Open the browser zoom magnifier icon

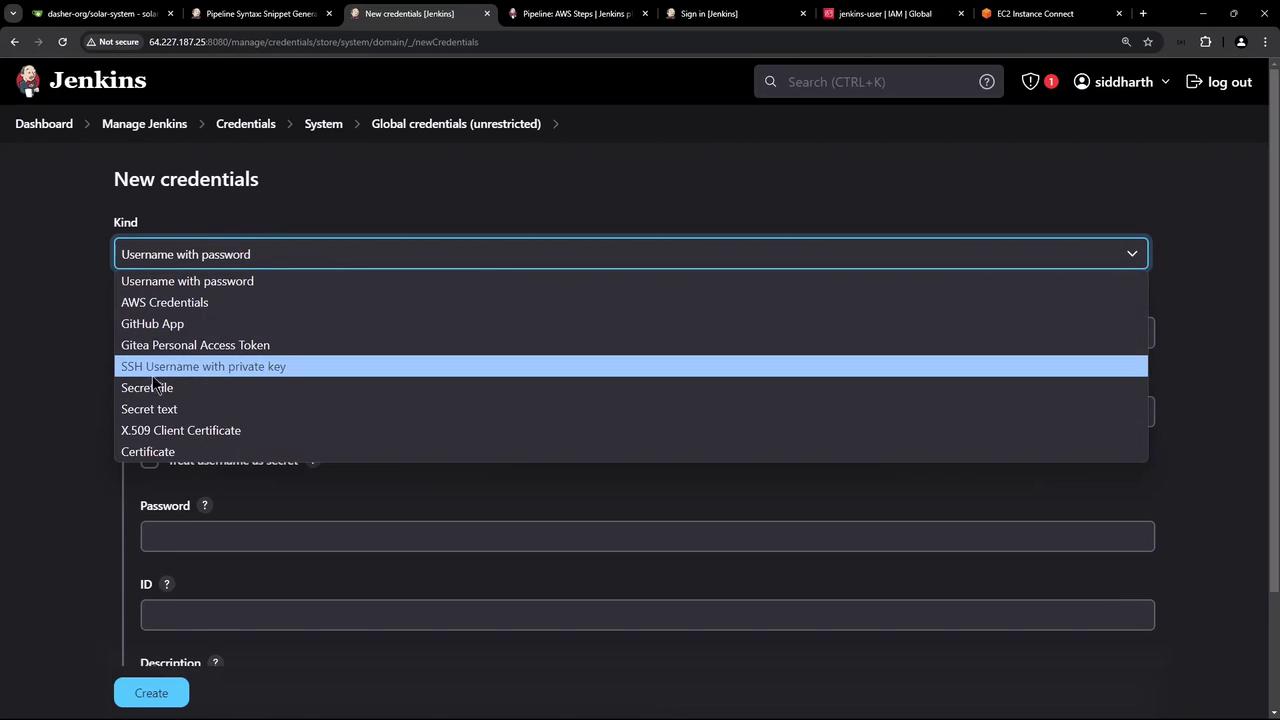[x=1126, y=42]
